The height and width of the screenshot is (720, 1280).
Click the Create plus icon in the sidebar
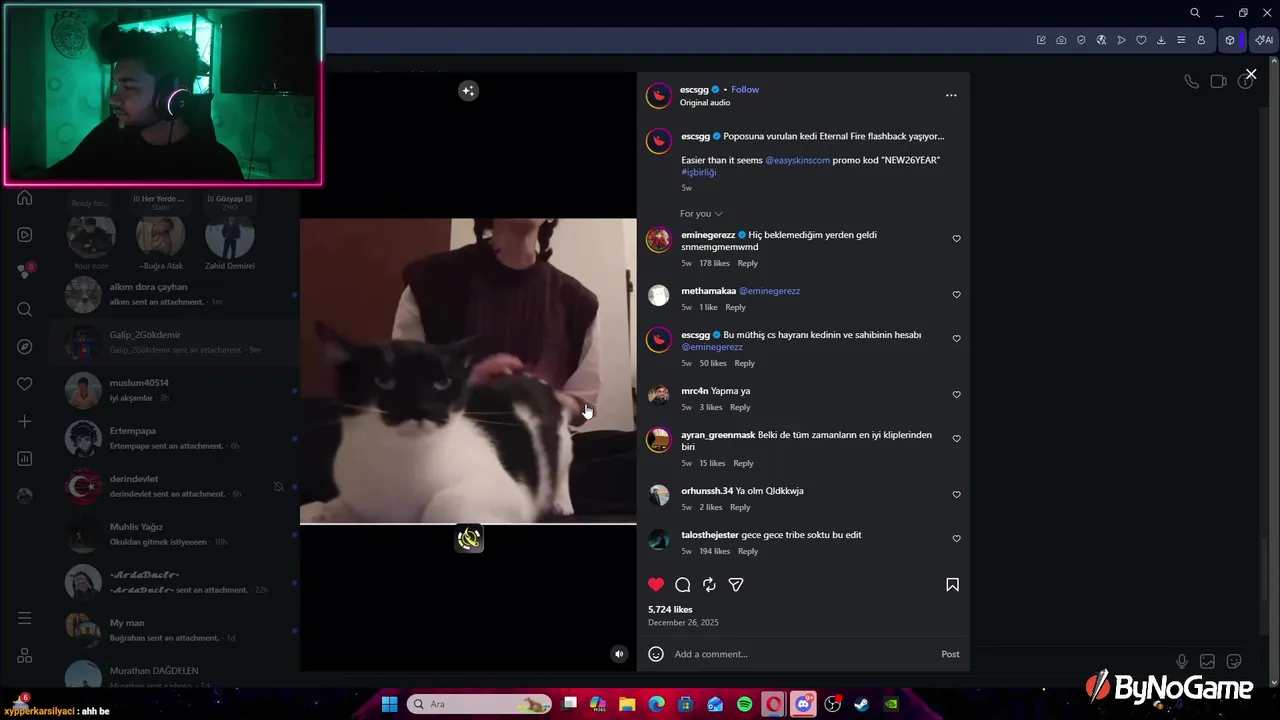(x=25, y=421)
